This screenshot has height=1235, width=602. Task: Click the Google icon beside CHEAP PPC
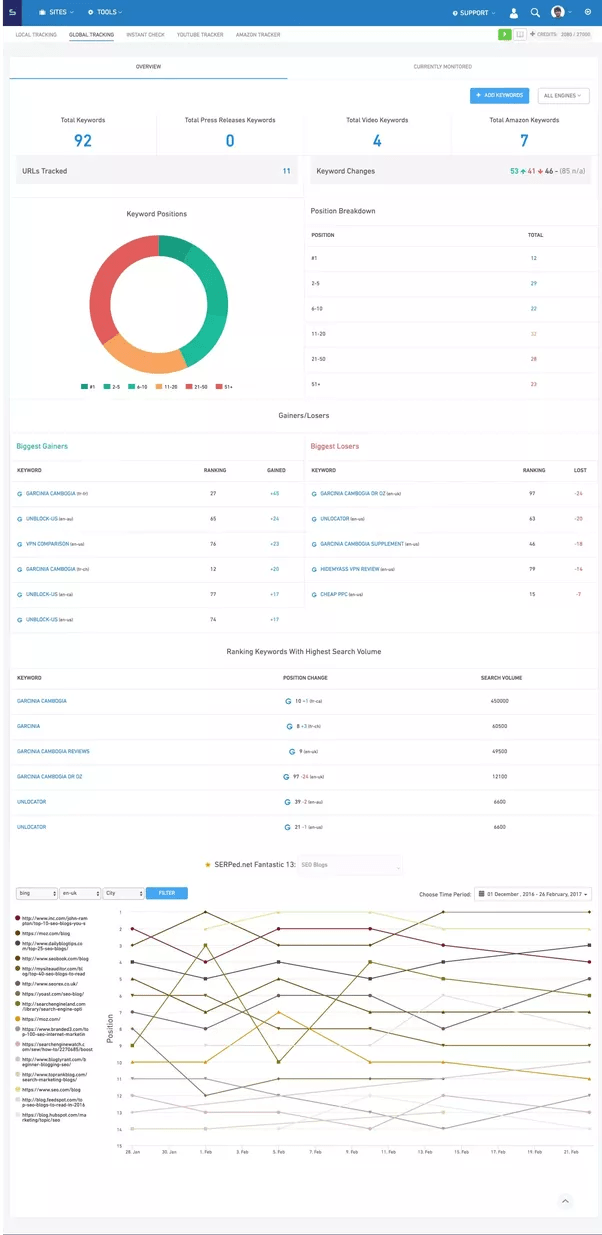pos(314,594)
